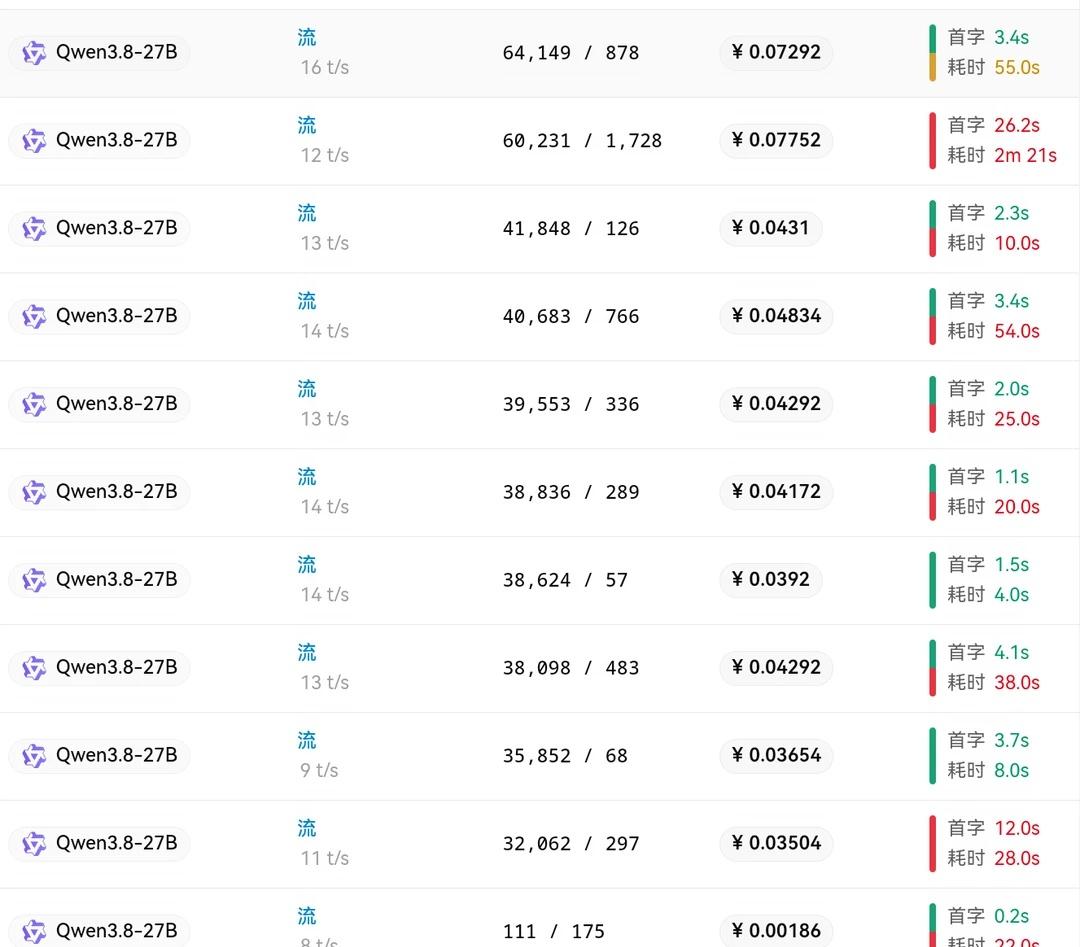Click the Qwen icon in the ¥ 0.04172 row
Image resolution: width=1080 pixels, height=947 pixels.
pyautogui.click(x=34, y=492)
